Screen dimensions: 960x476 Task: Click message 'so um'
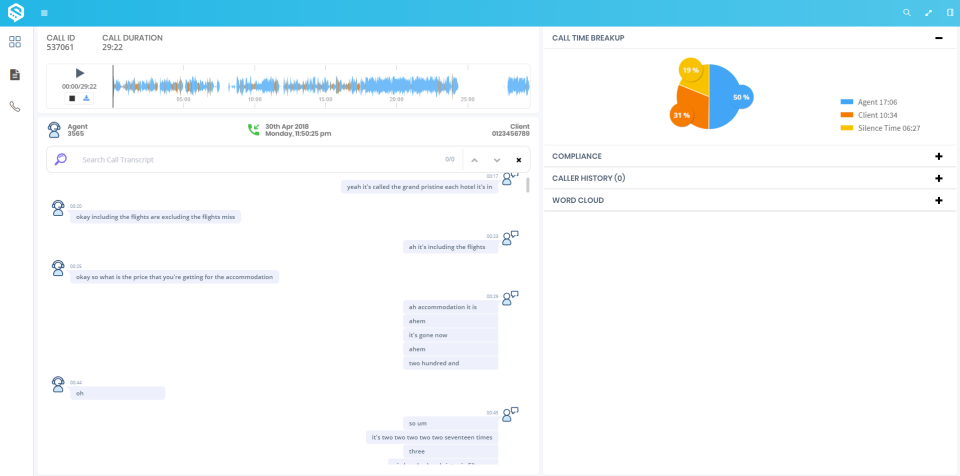[x=451, y=423]
